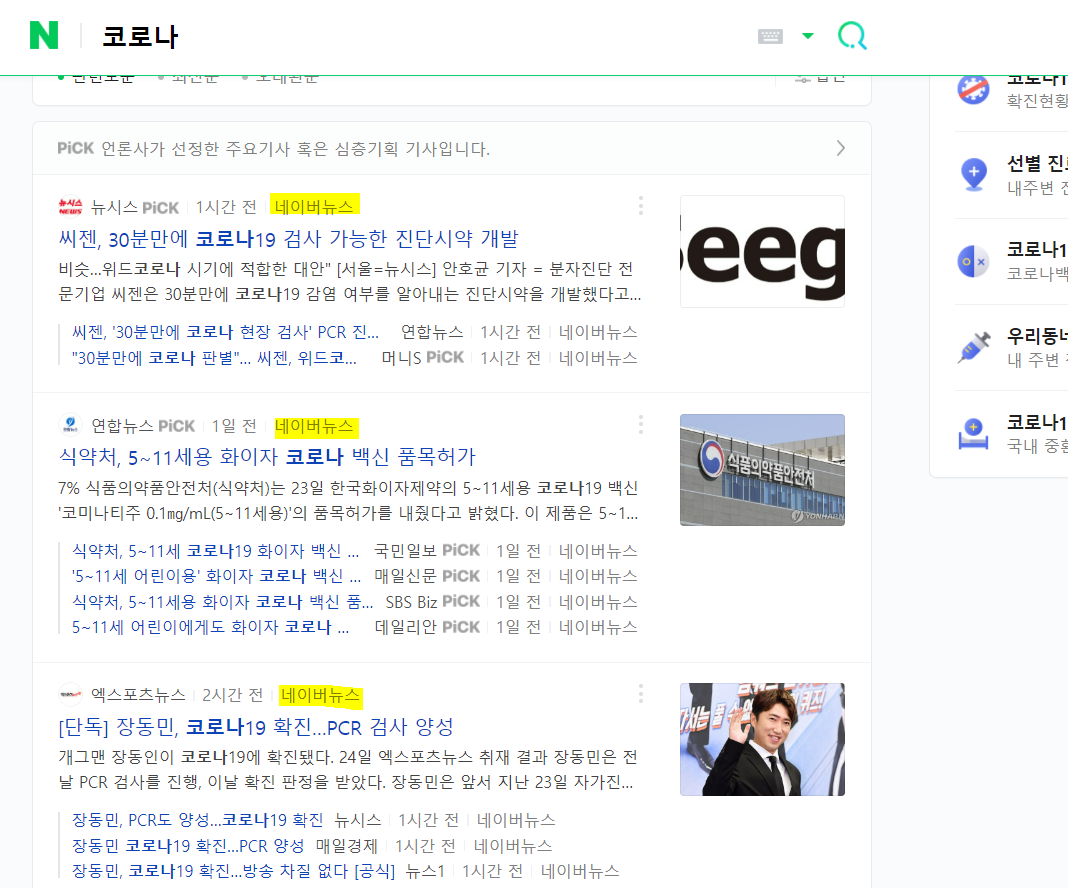Click the green Naver N logo
1068x888 pixels.
44,35
